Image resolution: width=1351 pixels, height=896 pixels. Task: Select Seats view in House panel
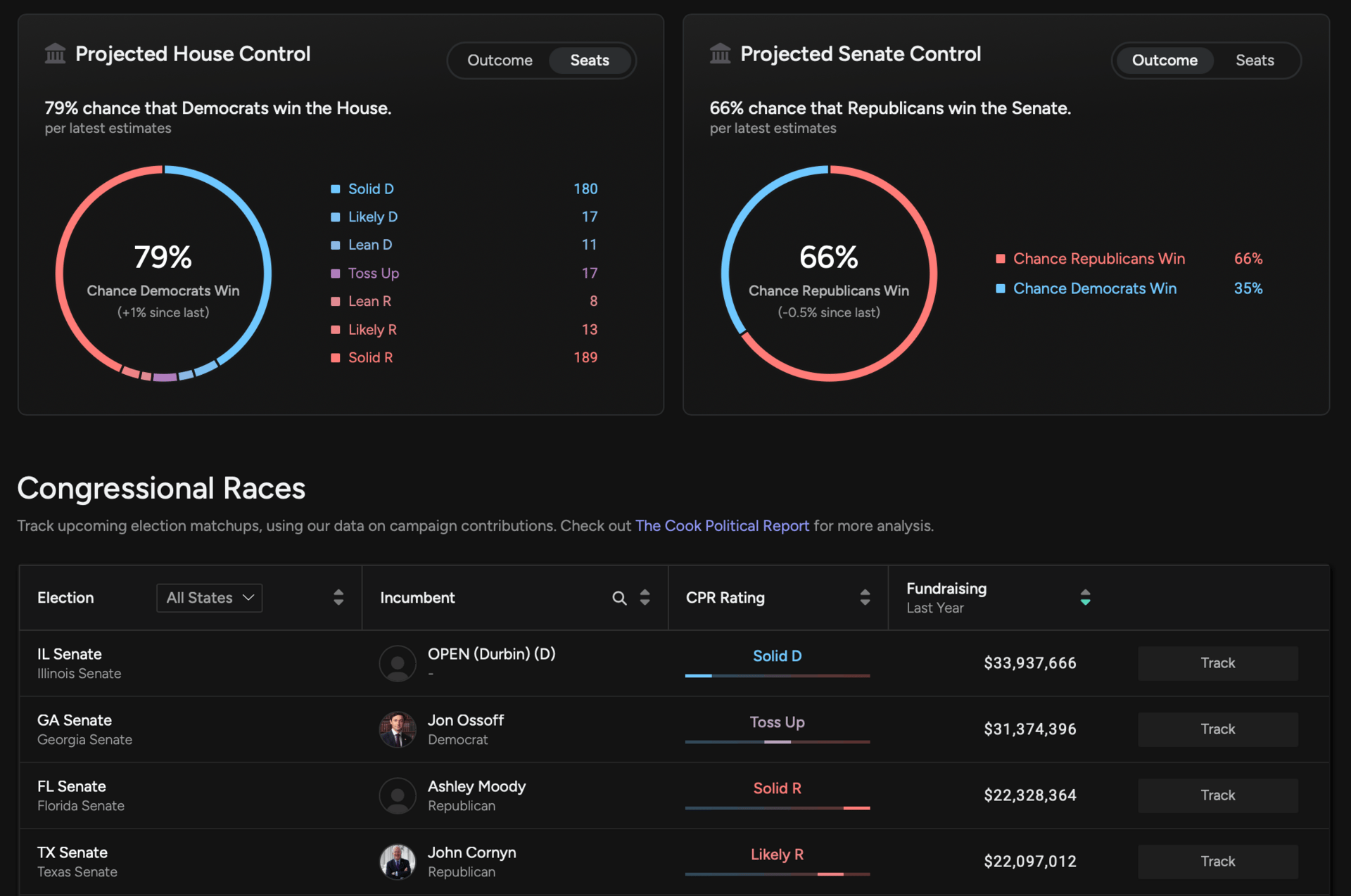pyautogui.click(x=589, y=60)
